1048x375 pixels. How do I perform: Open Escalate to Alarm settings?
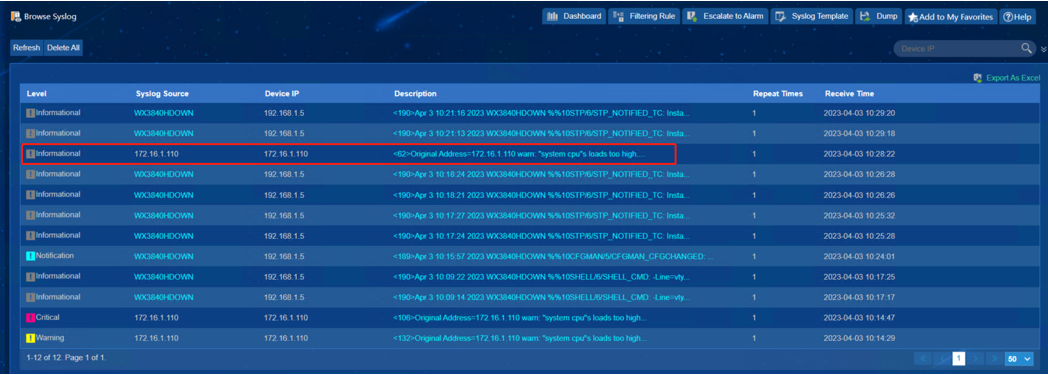point(725,16)
